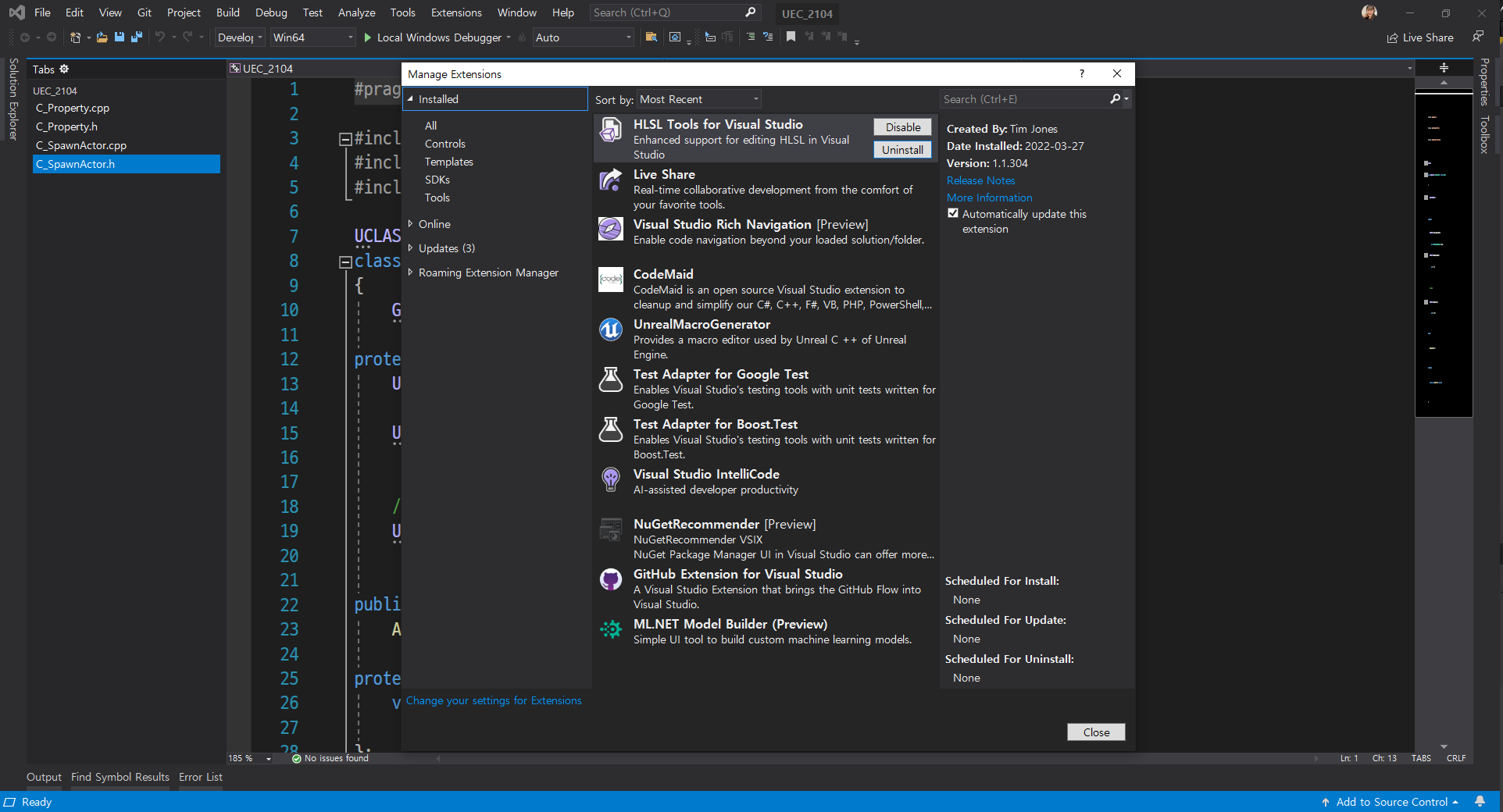Expand the Roaming Extension Manager category
This screenshot has height=812, width=1503.
(x=410, y=272)
